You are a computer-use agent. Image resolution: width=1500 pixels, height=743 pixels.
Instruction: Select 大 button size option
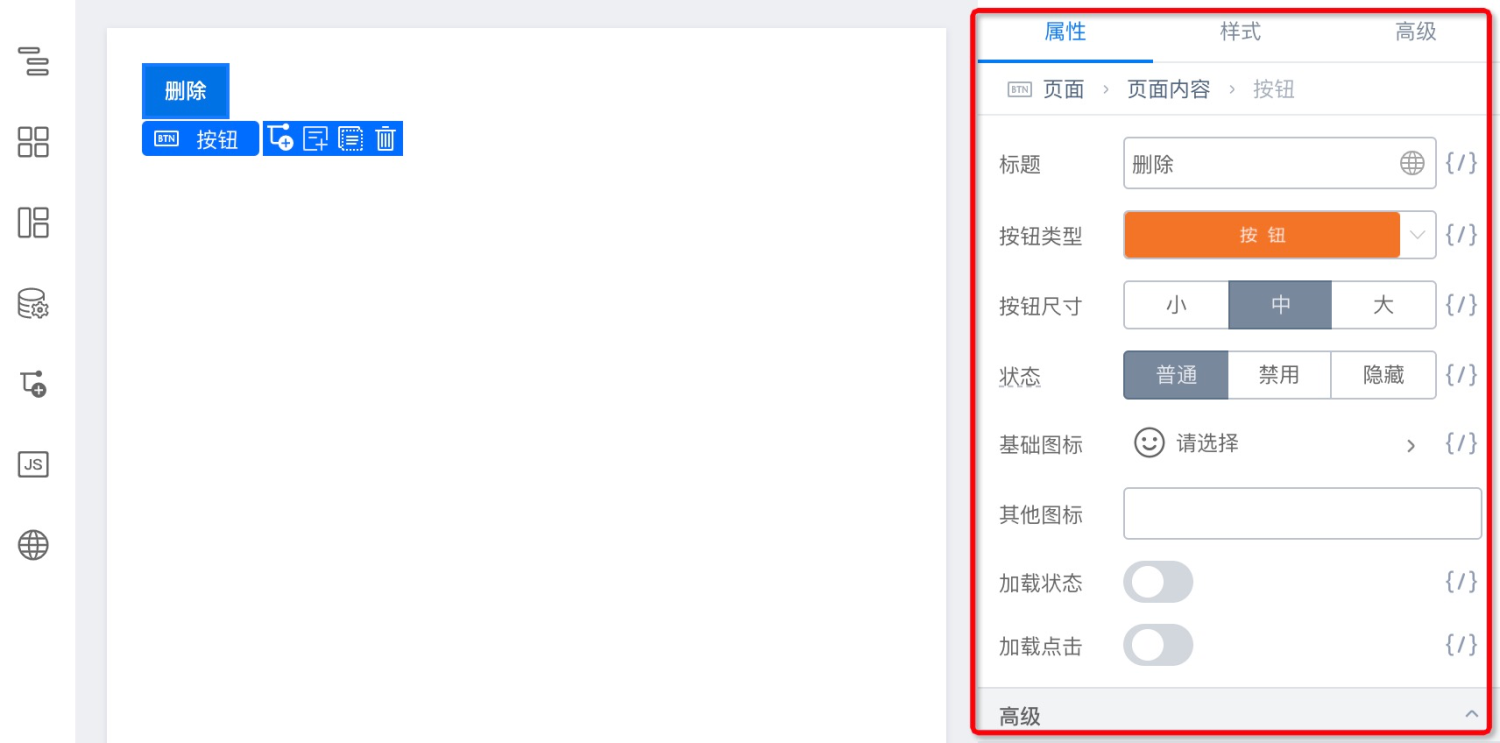pos(1383,305)
